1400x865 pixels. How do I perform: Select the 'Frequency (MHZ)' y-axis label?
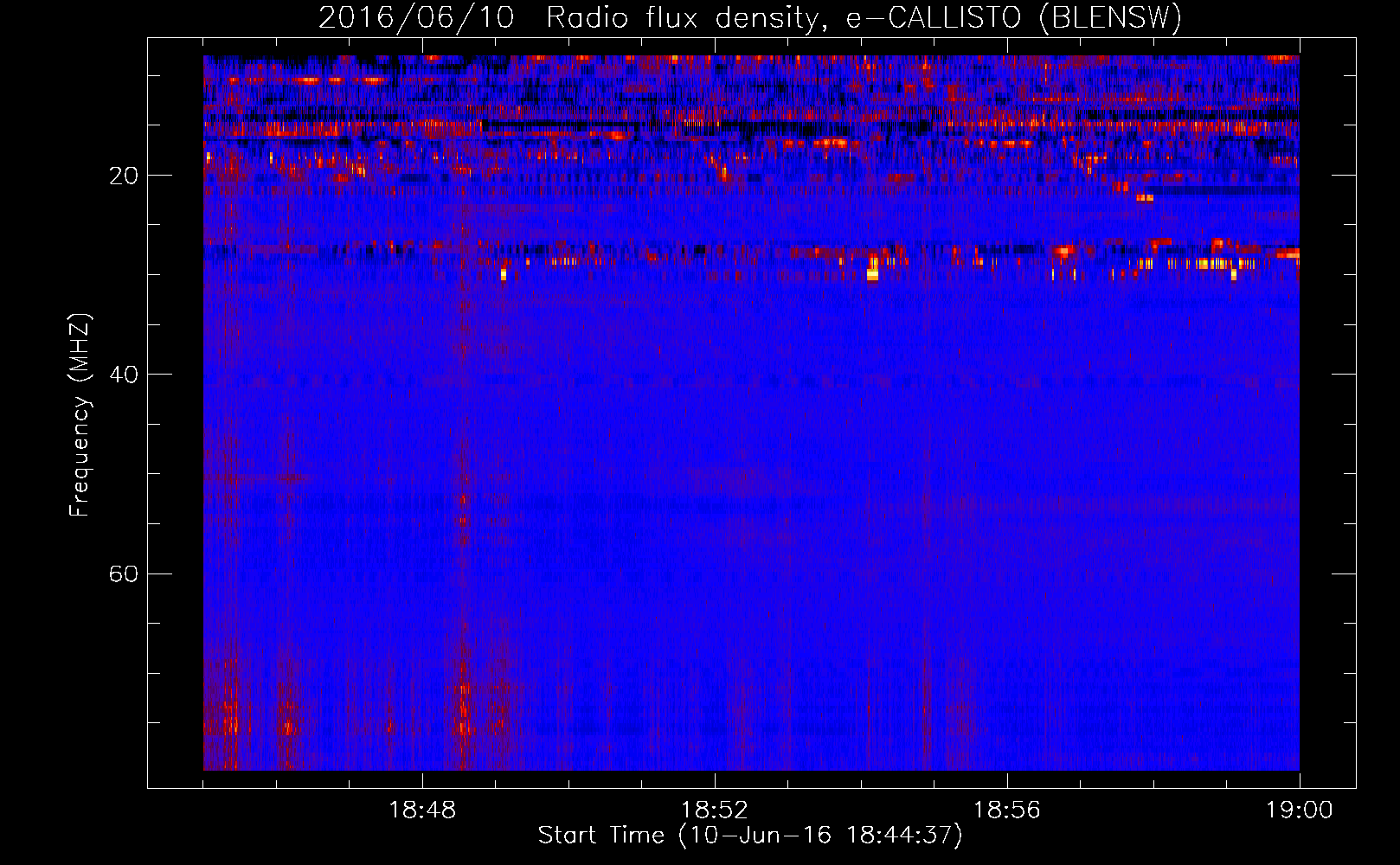coord(80,415)
